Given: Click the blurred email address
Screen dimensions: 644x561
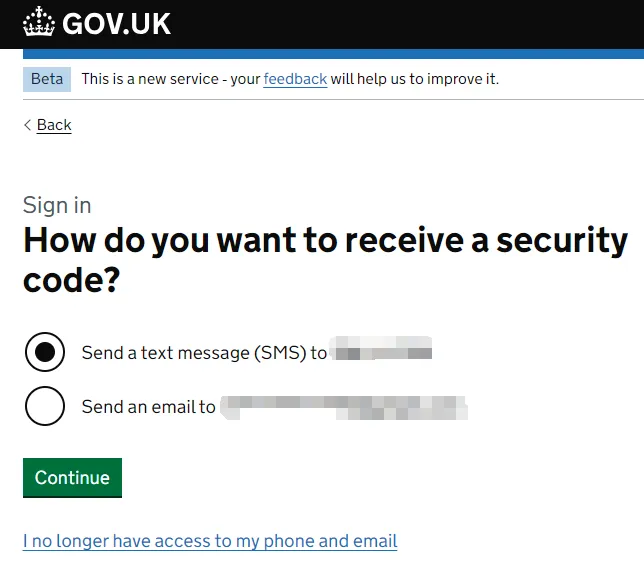Looking at the screenshot, I should tap(344, 408).
